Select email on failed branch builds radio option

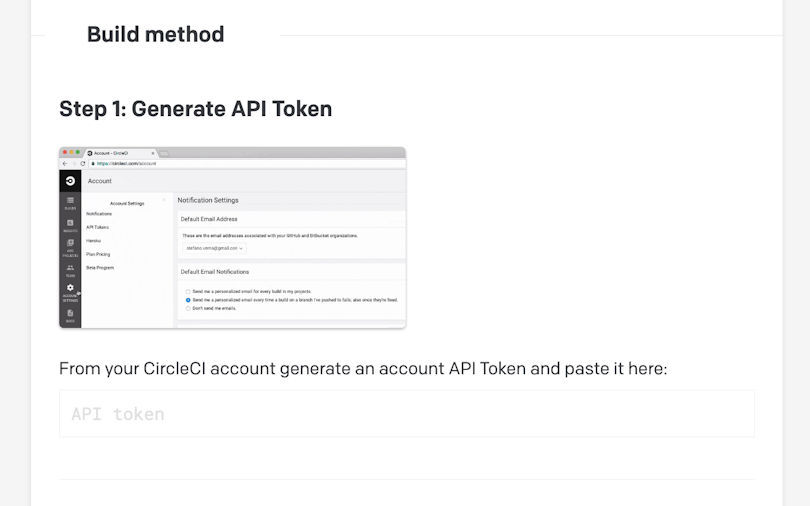pyautogui.click(x=188, y=300)
